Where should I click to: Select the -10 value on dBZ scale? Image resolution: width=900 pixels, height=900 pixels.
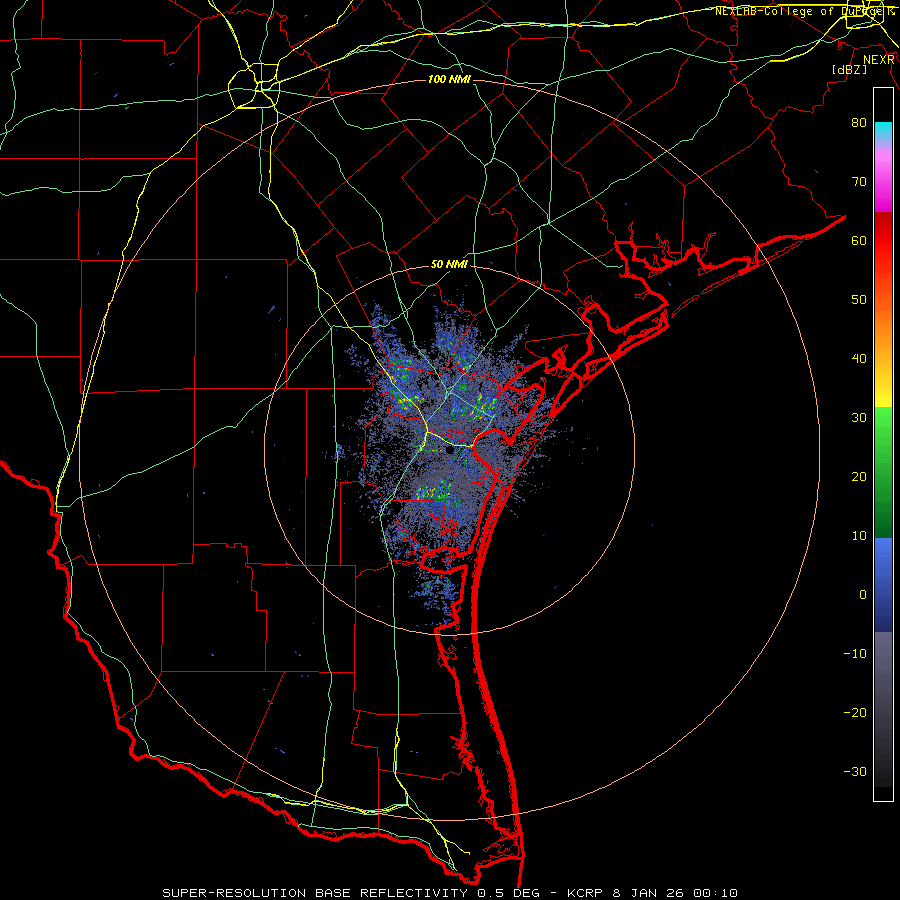click(855, 654)
